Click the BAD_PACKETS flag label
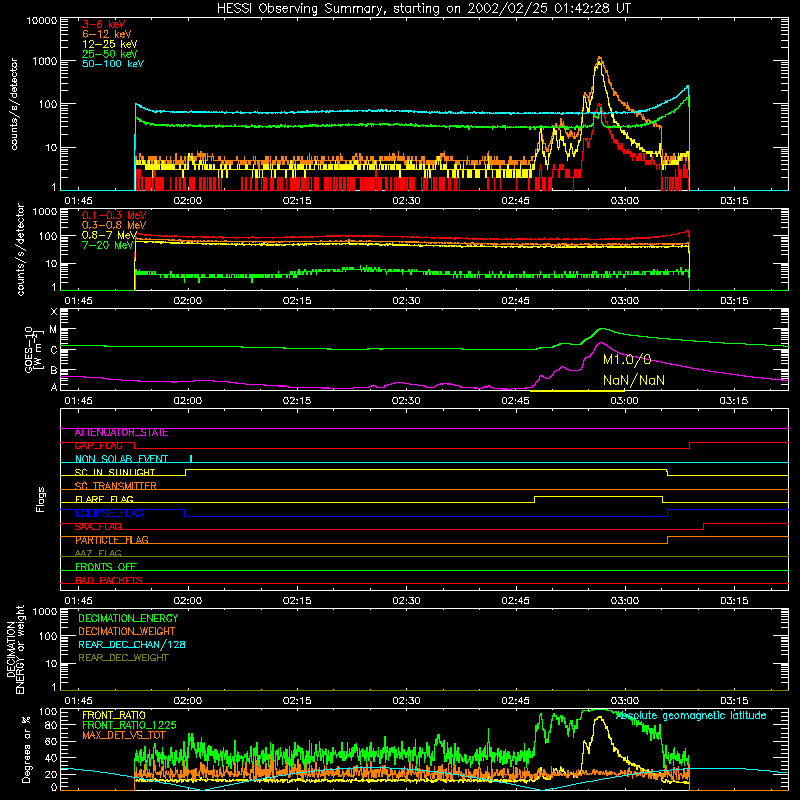The image size is (800, 800). point(109,580)
